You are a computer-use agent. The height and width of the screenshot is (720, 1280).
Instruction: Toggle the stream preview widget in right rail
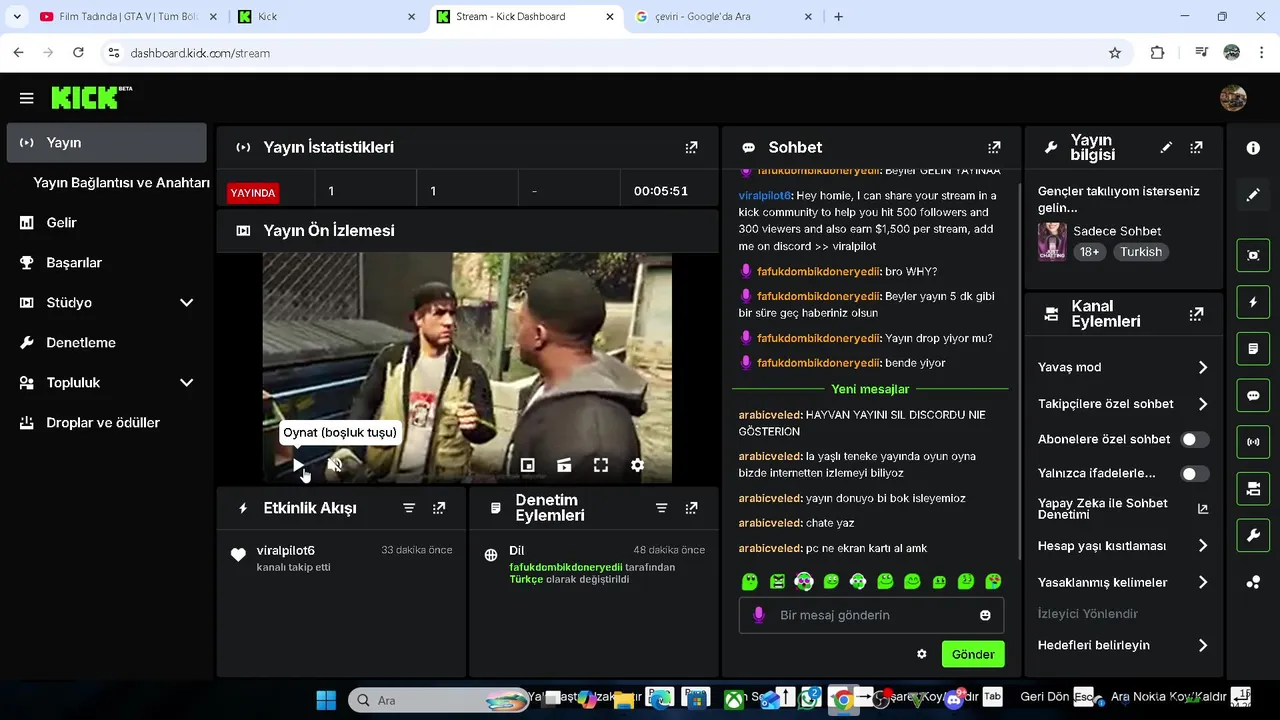click(1253, 255)
